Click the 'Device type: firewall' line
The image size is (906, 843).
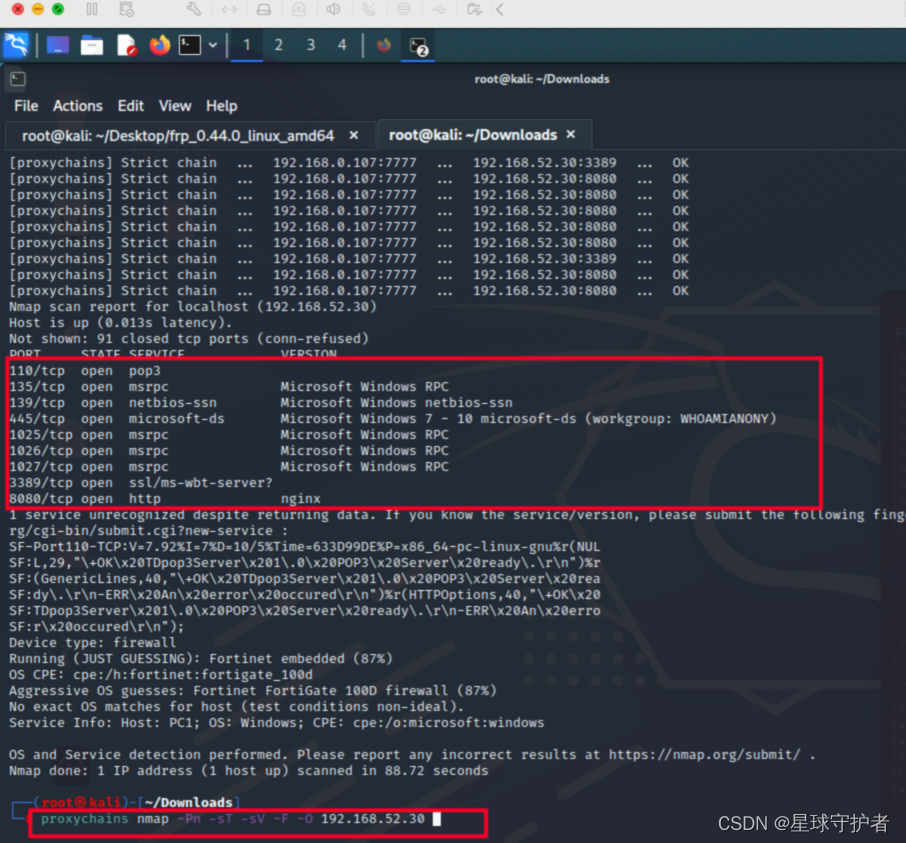click(92, 643)
